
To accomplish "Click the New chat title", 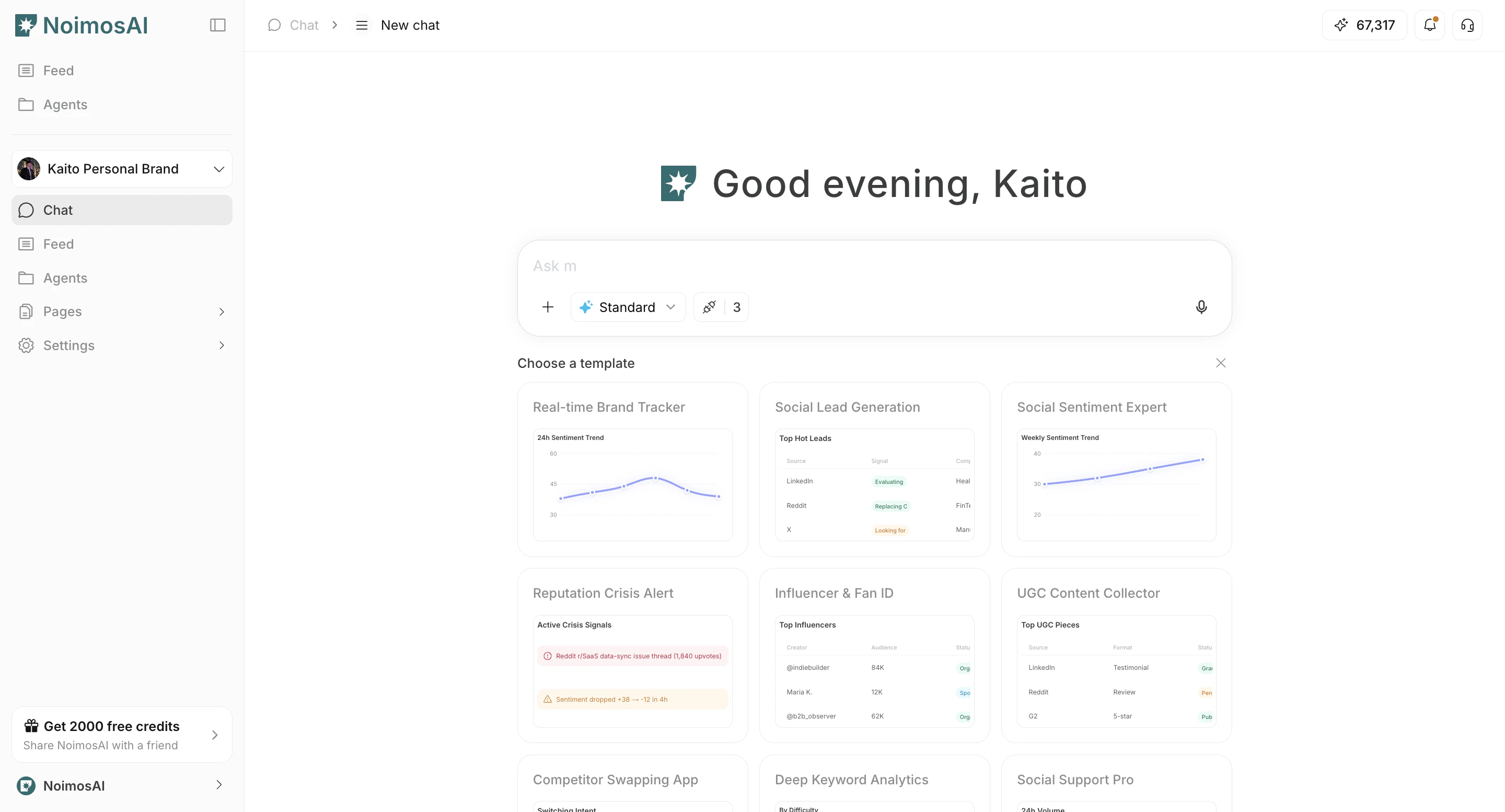I will click(x=410, y=25).
